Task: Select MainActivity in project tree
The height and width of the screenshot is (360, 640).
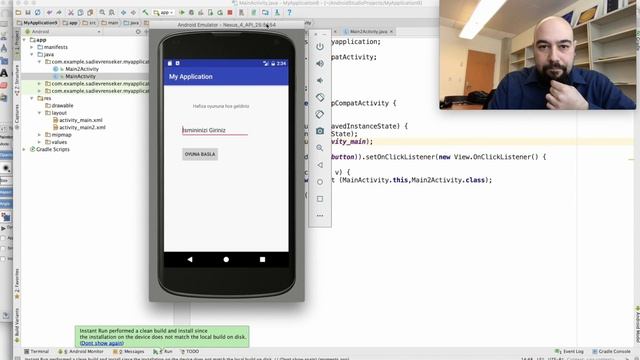Action: [80, 76]
